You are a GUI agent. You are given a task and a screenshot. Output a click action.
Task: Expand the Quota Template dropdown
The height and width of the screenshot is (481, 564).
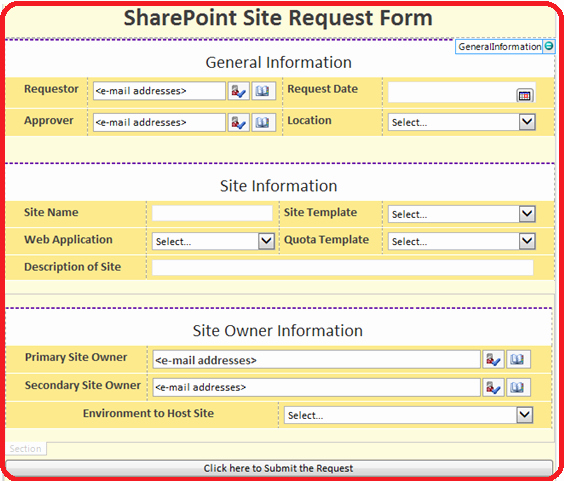click(x=527, y=241)
